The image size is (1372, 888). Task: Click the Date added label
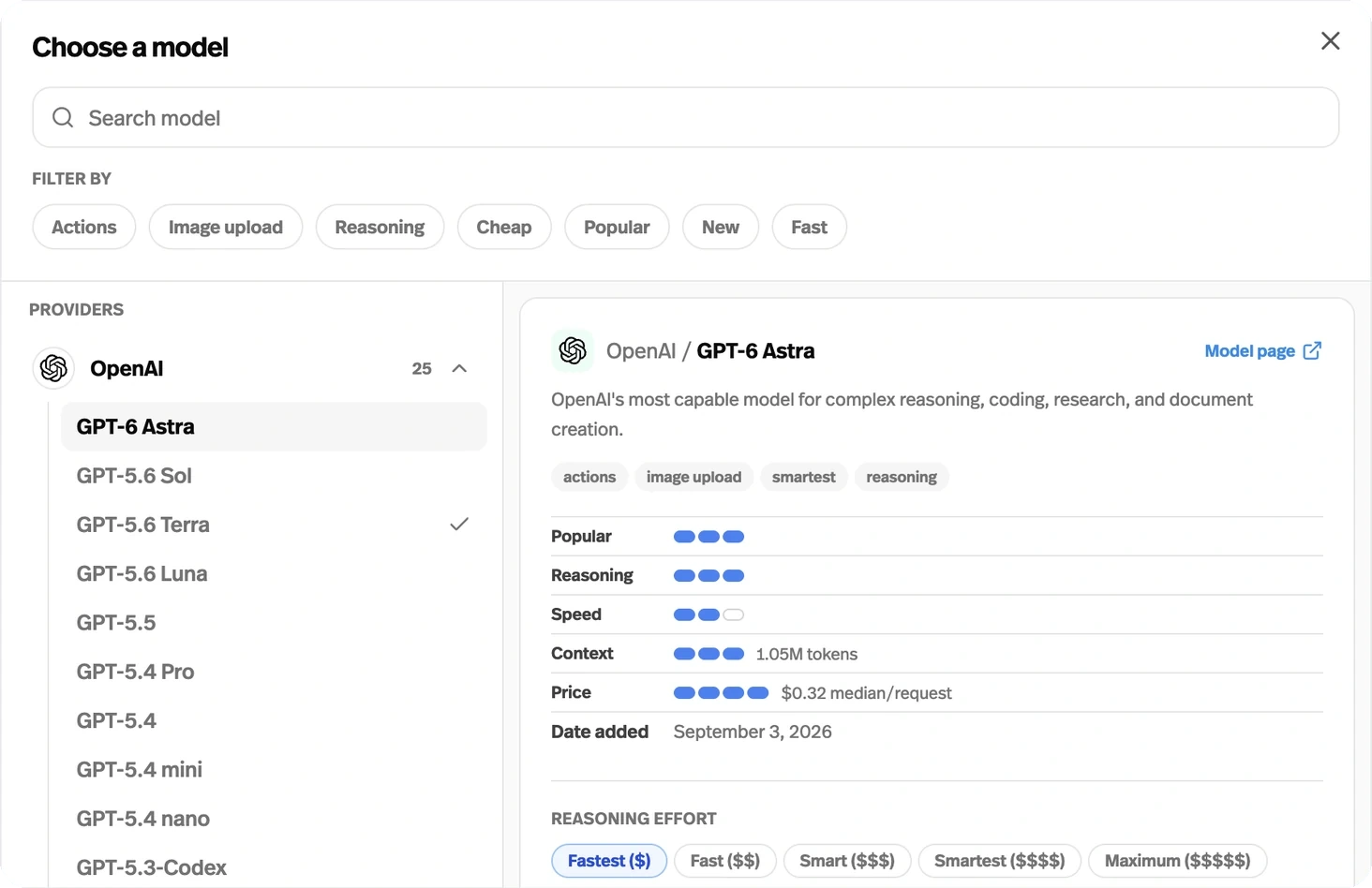pyautogui.click(x=600, y=732)
